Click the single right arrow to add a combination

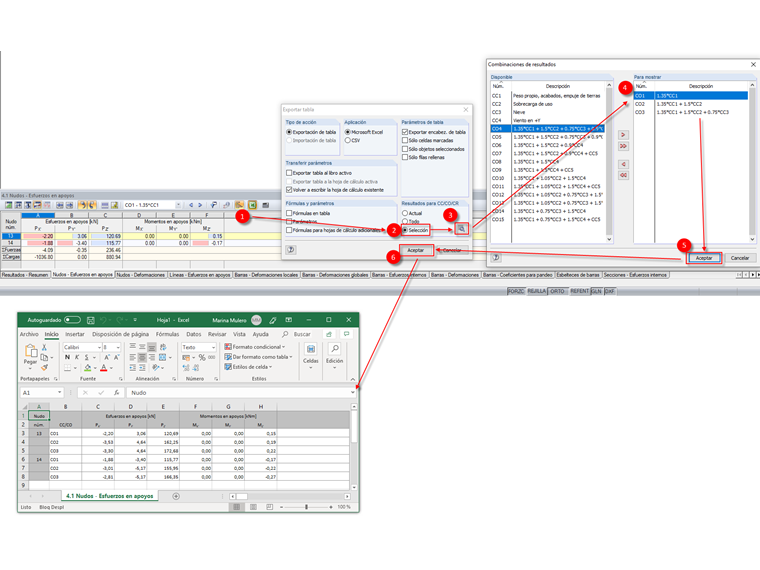(x=623, y=135)
